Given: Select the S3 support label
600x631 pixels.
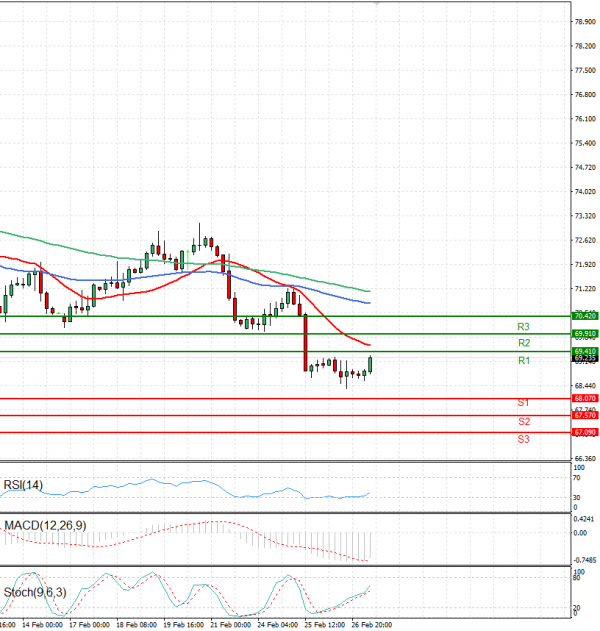Looking at the screenshot, I should 523,439.
